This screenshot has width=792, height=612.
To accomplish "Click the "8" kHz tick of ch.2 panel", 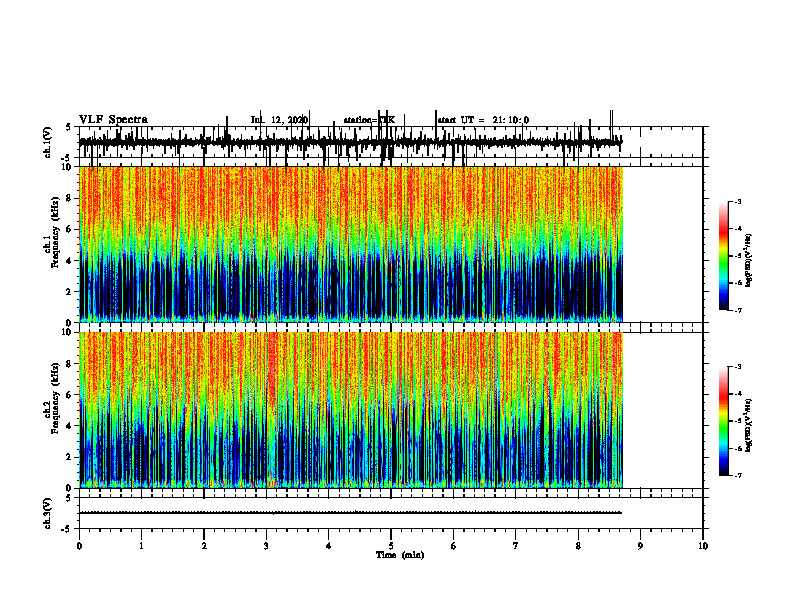I will click(70, 364).
